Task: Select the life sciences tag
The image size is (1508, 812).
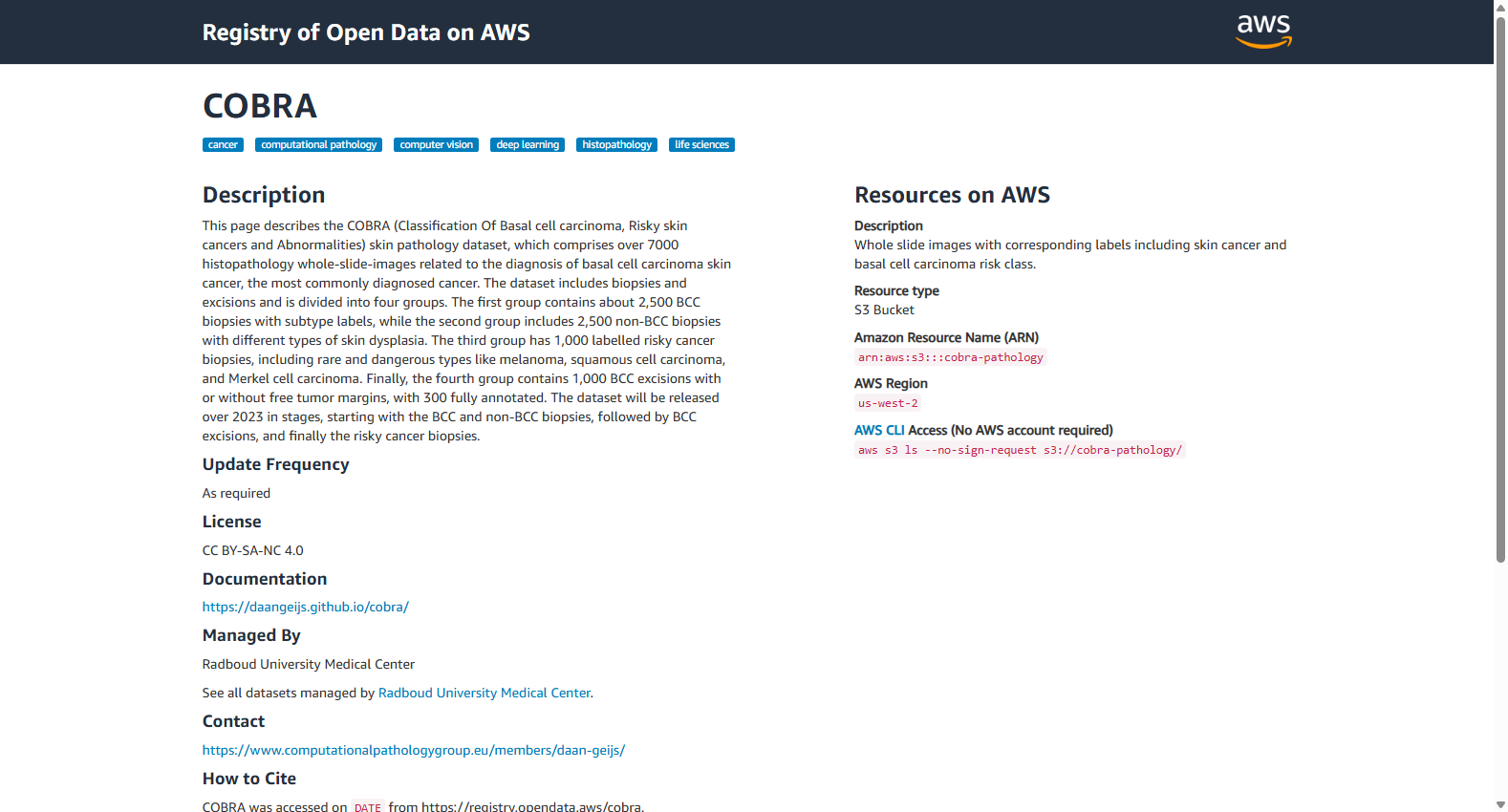Action: point(701,145)
